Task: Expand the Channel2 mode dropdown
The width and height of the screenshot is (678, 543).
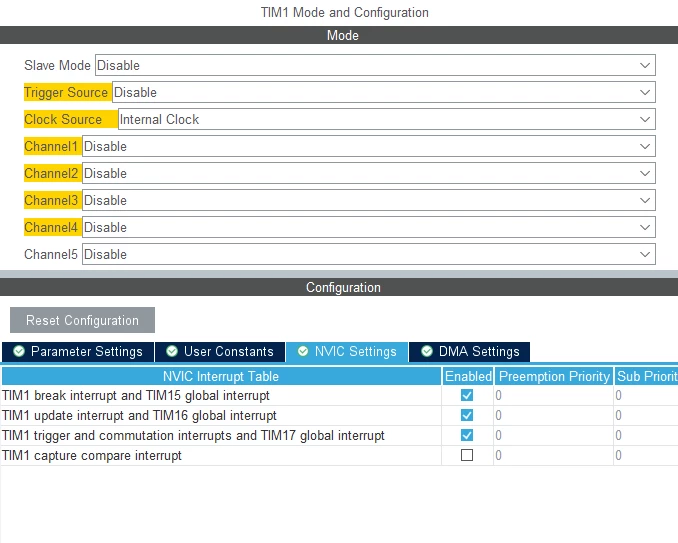Action: click(369, 173)
